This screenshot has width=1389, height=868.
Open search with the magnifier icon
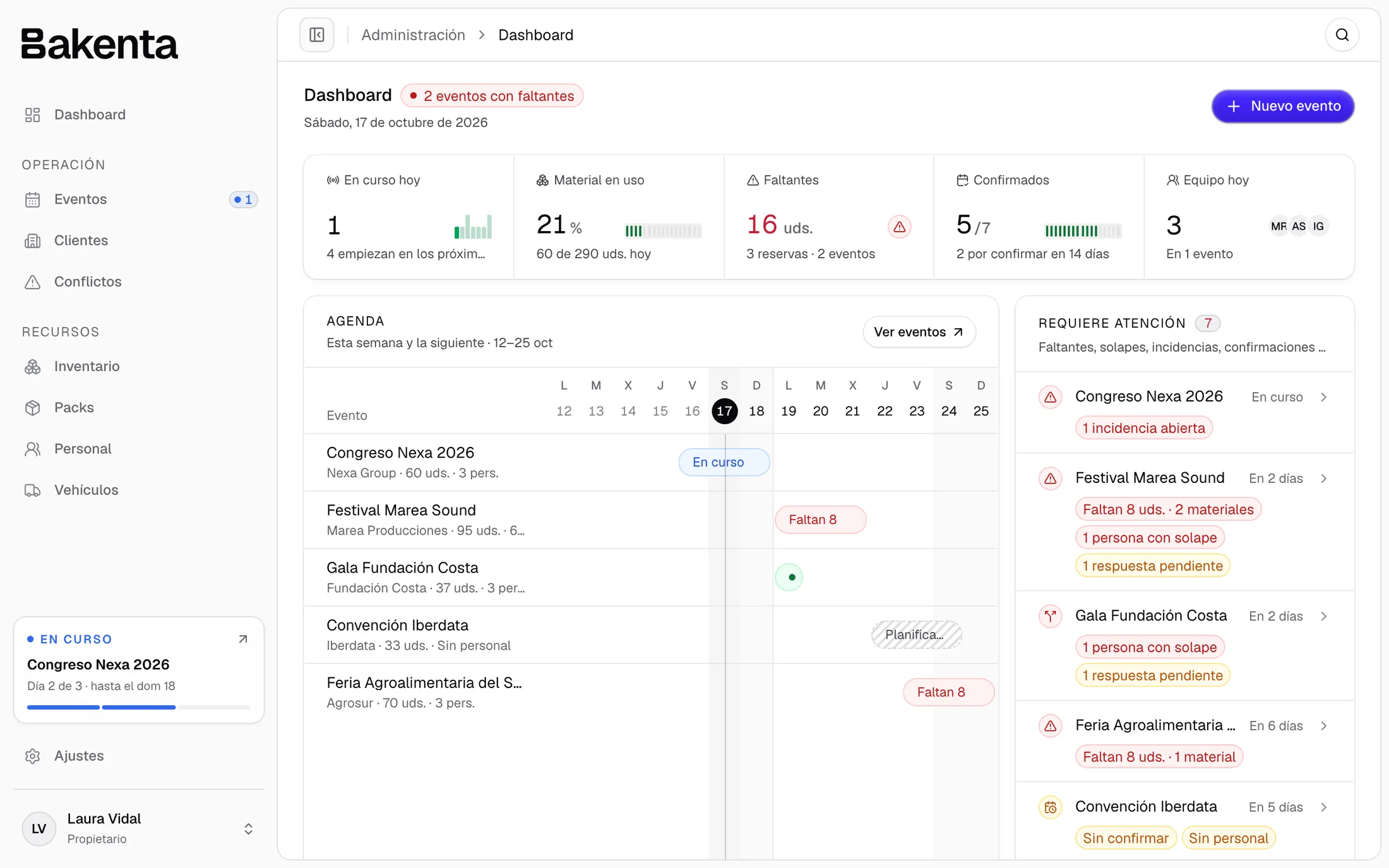pyautogui.click(x=1342, y=35)
